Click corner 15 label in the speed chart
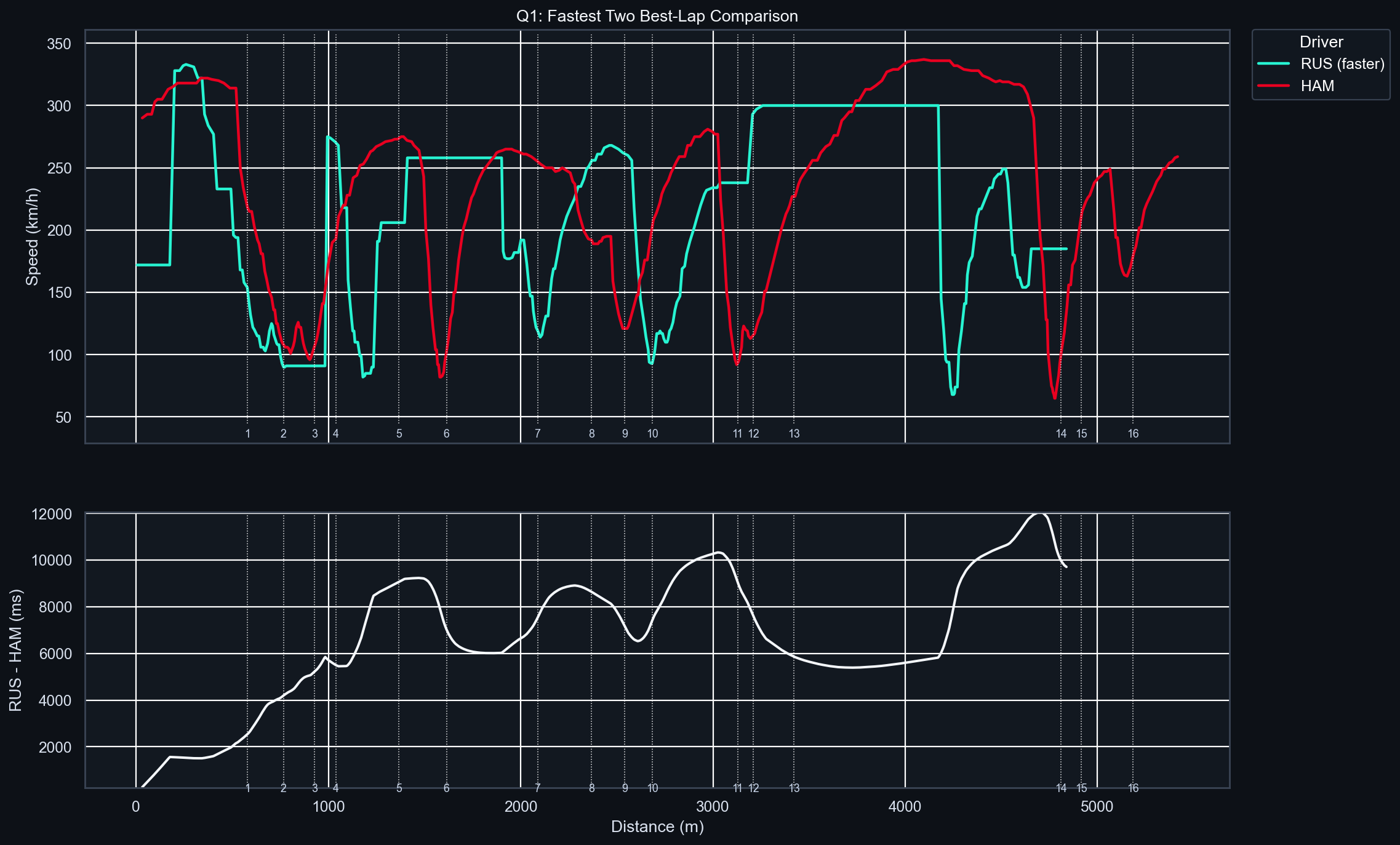This screenshot has height=845, width=1400. coord(1082,433)
